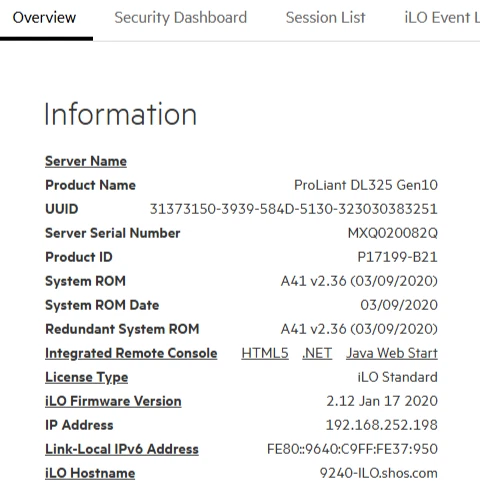Click the Link-Local IPv6 Address link
Screen dimensions: 480x500
(122, 449)
